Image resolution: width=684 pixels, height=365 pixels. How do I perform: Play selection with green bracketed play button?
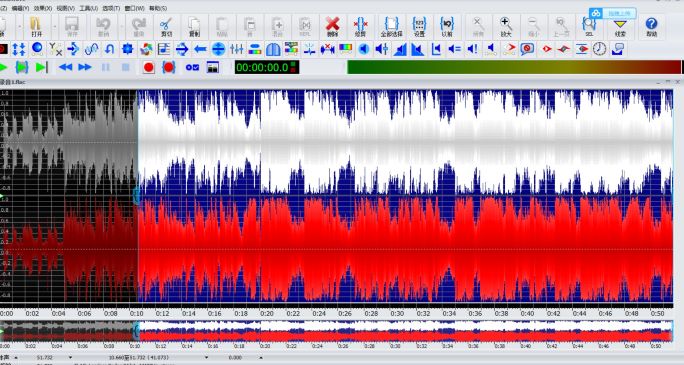(22, 68)
